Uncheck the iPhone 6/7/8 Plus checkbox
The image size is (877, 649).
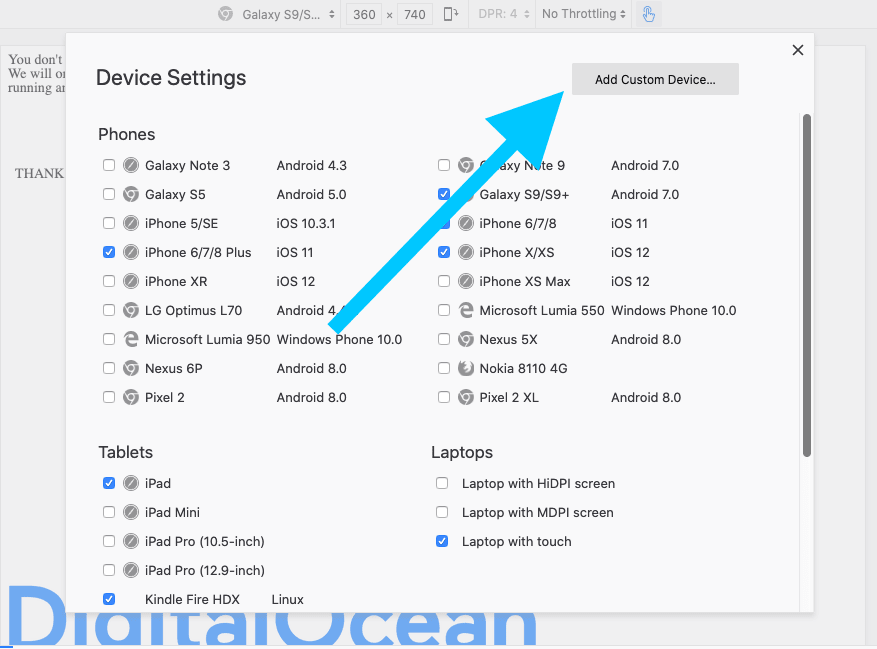coord(109,252)
